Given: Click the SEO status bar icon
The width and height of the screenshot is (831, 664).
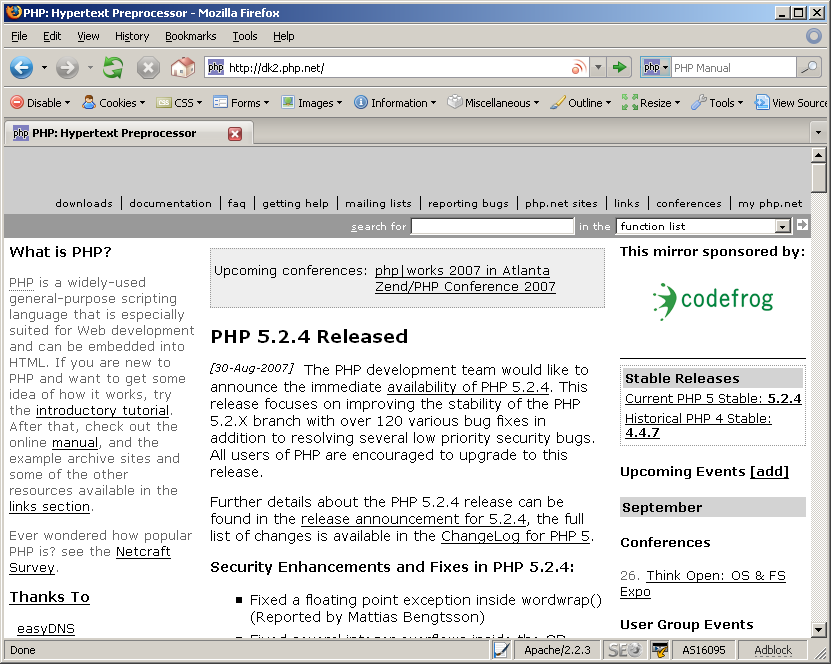Looking at the screenshot, I should [625, 650].
